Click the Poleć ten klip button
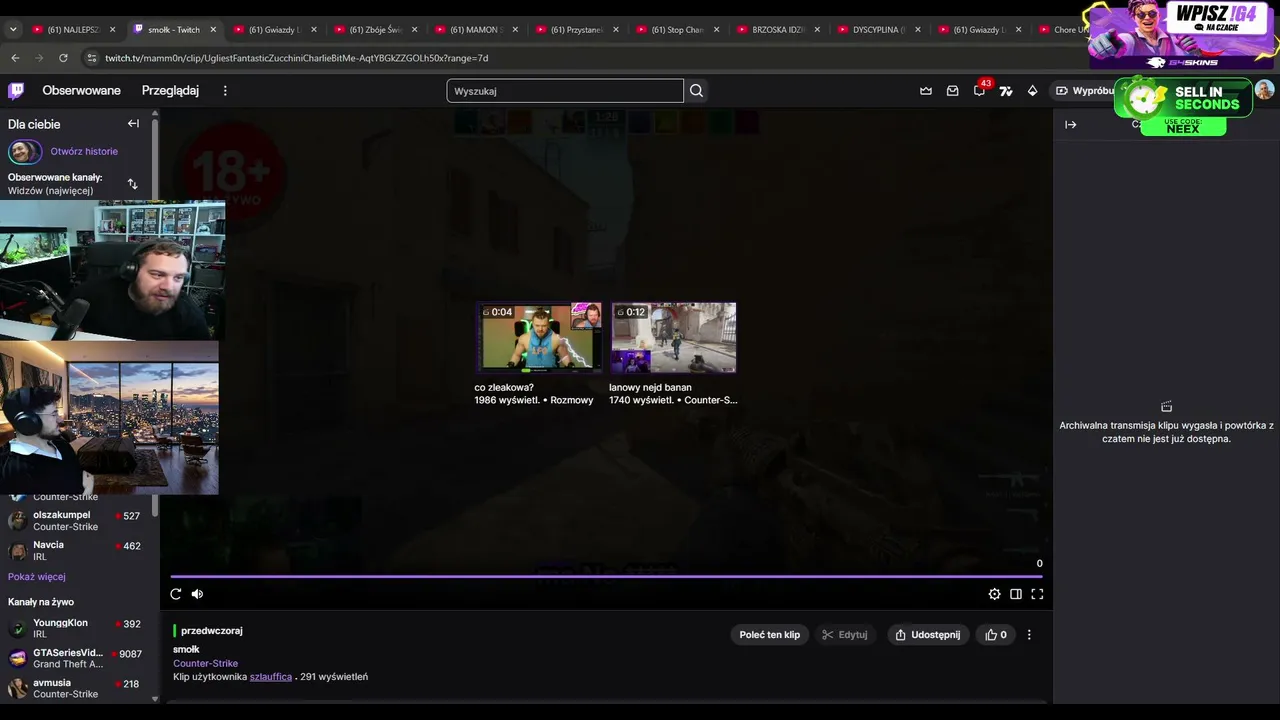The height and width of the screenshot is (720, 1280). [x=769, y=635]
